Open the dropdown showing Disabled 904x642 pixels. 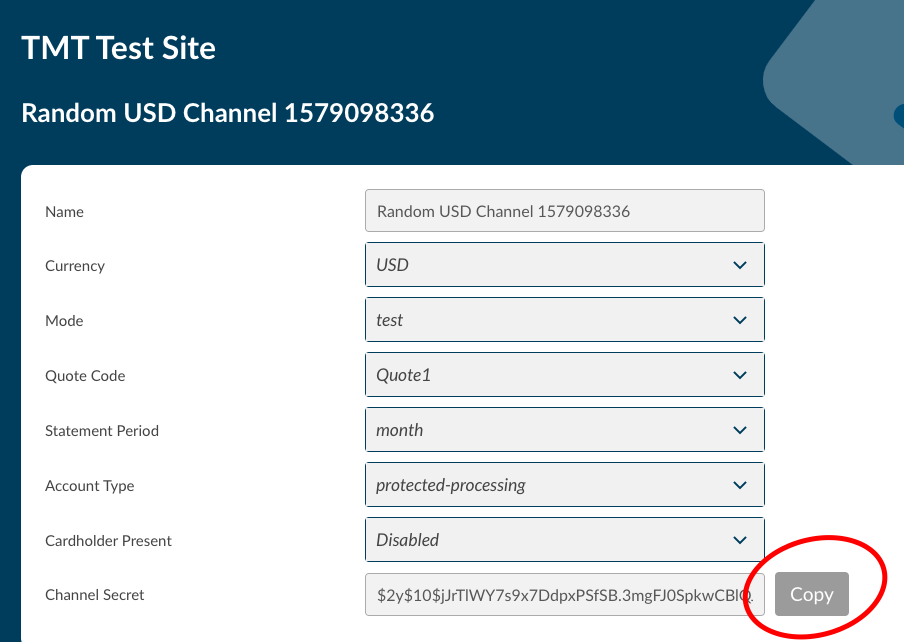pos(550,540)
